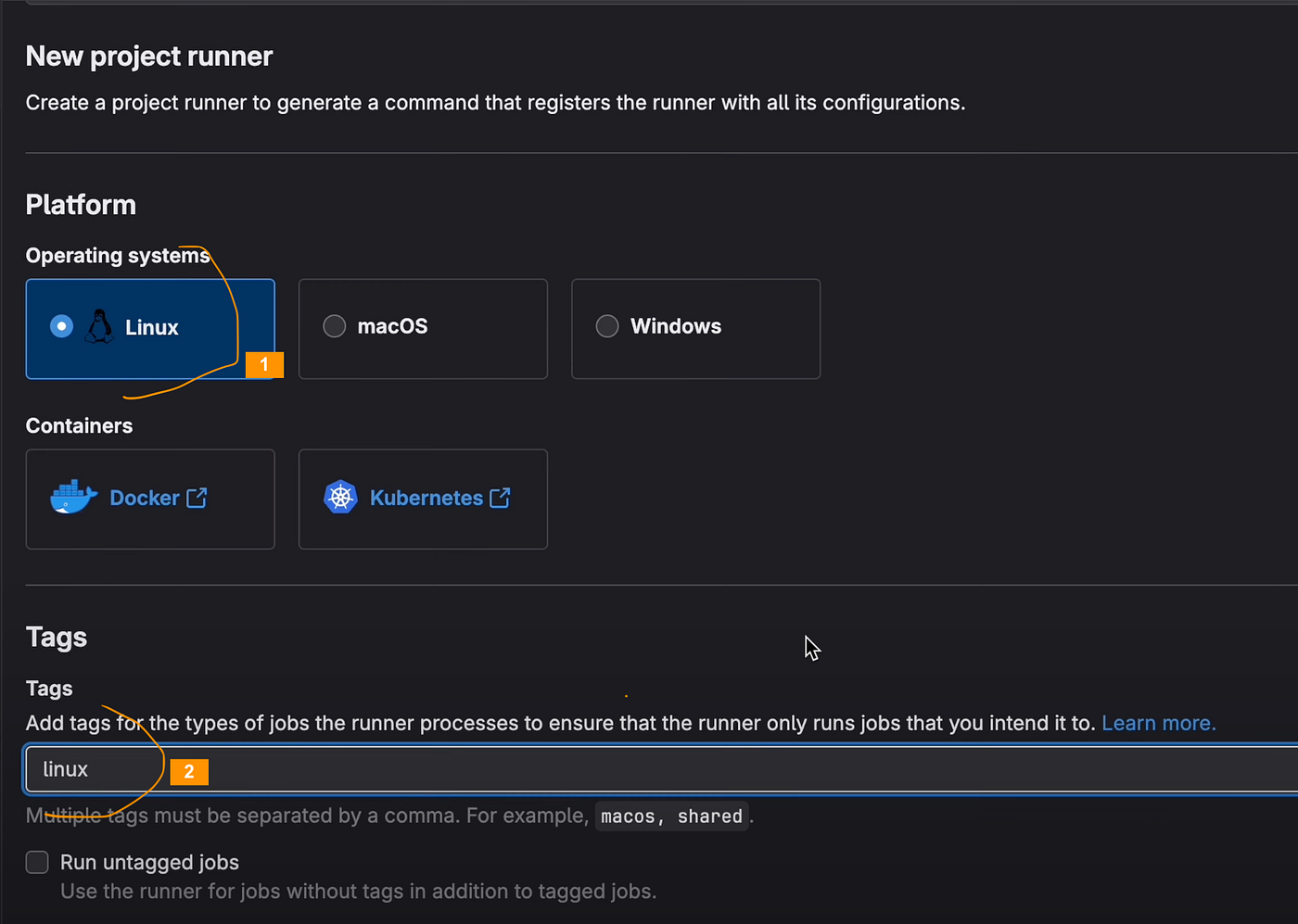Click the large Tags section heading

tap(57, 638)
